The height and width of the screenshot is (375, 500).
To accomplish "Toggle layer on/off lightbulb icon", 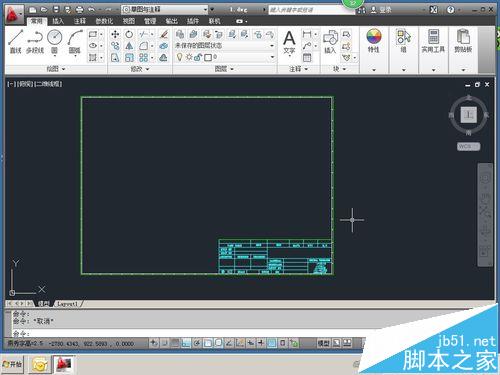I will click(x=180, y=57).
